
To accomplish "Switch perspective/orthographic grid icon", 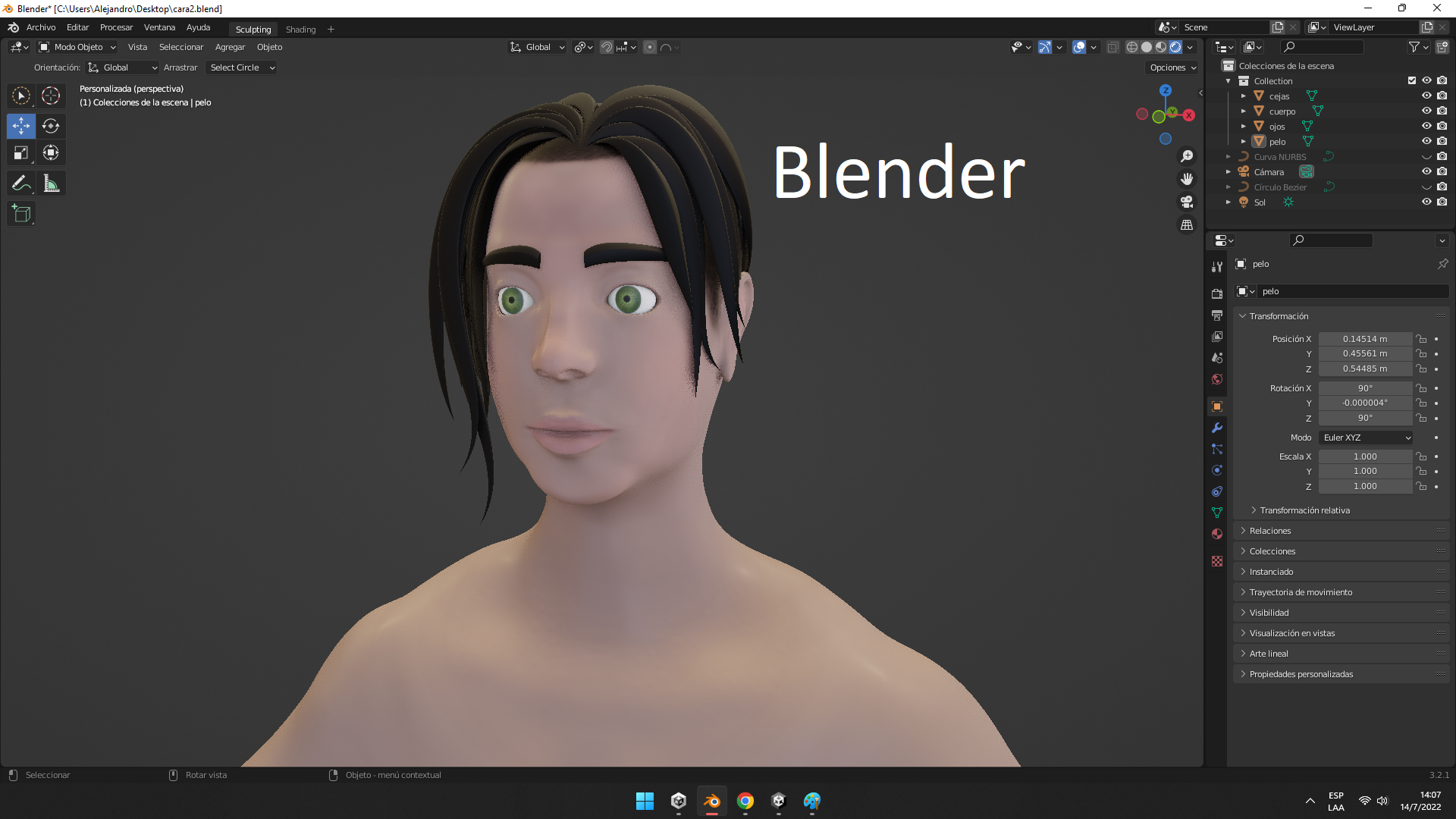I will click(1187, 225).
